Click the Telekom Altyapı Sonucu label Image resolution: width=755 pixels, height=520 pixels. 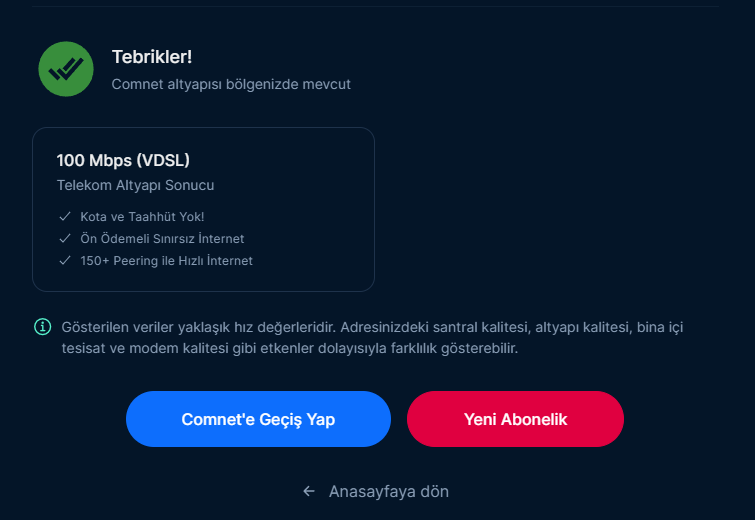tap(135, 185)
